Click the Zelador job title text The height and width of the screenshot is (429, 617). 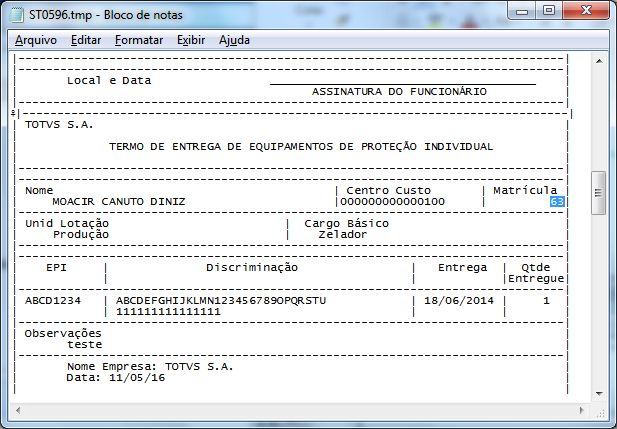(x=343, y=235)
